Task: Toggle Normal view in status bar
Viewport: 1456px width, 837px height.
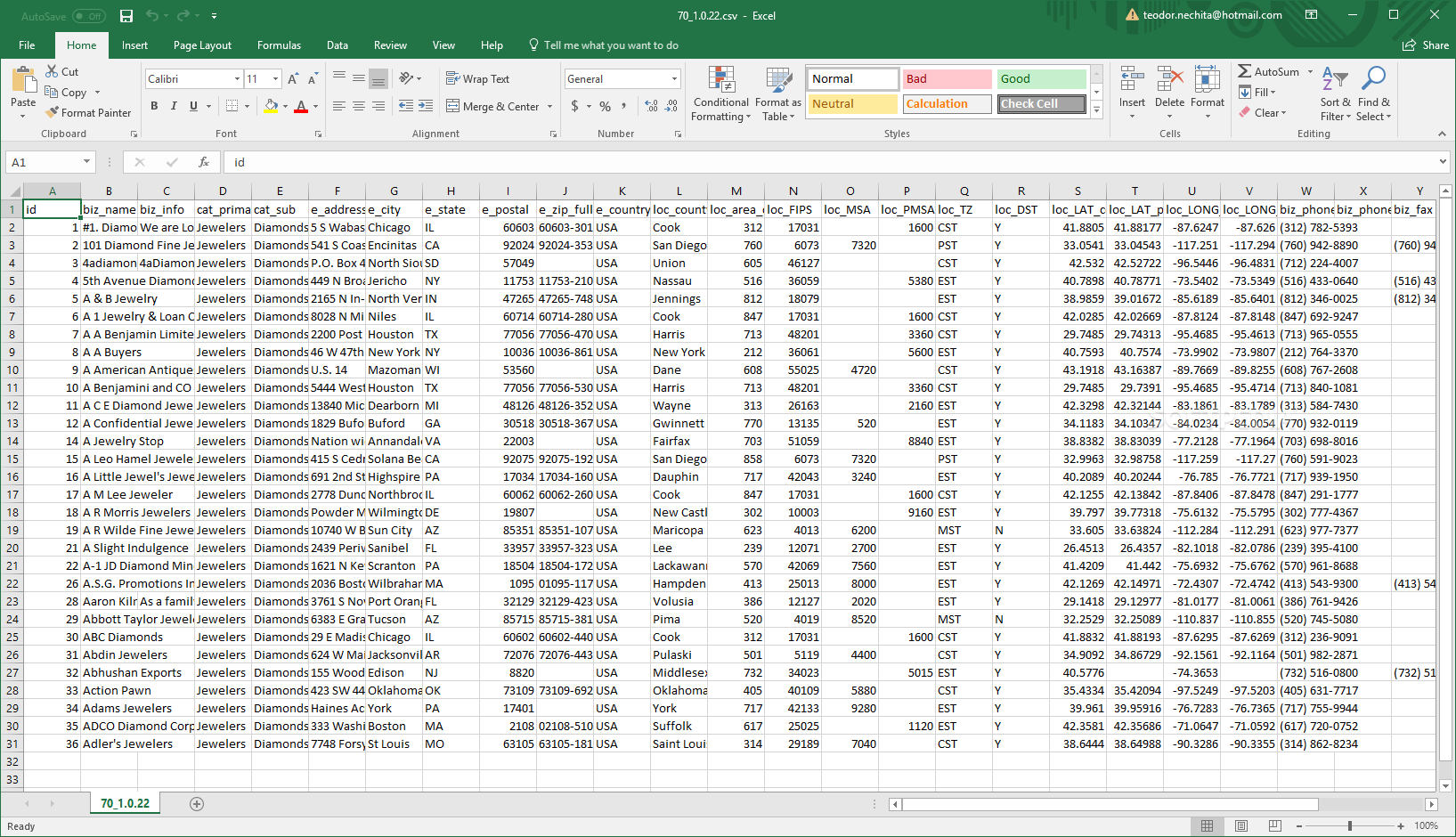Action: tap(1208, 826)
